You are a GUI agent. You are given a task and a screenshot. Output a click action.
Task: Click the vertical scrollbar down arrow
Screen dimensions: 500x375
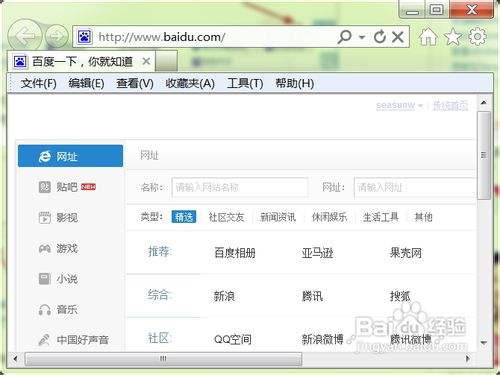click(484, 343)
